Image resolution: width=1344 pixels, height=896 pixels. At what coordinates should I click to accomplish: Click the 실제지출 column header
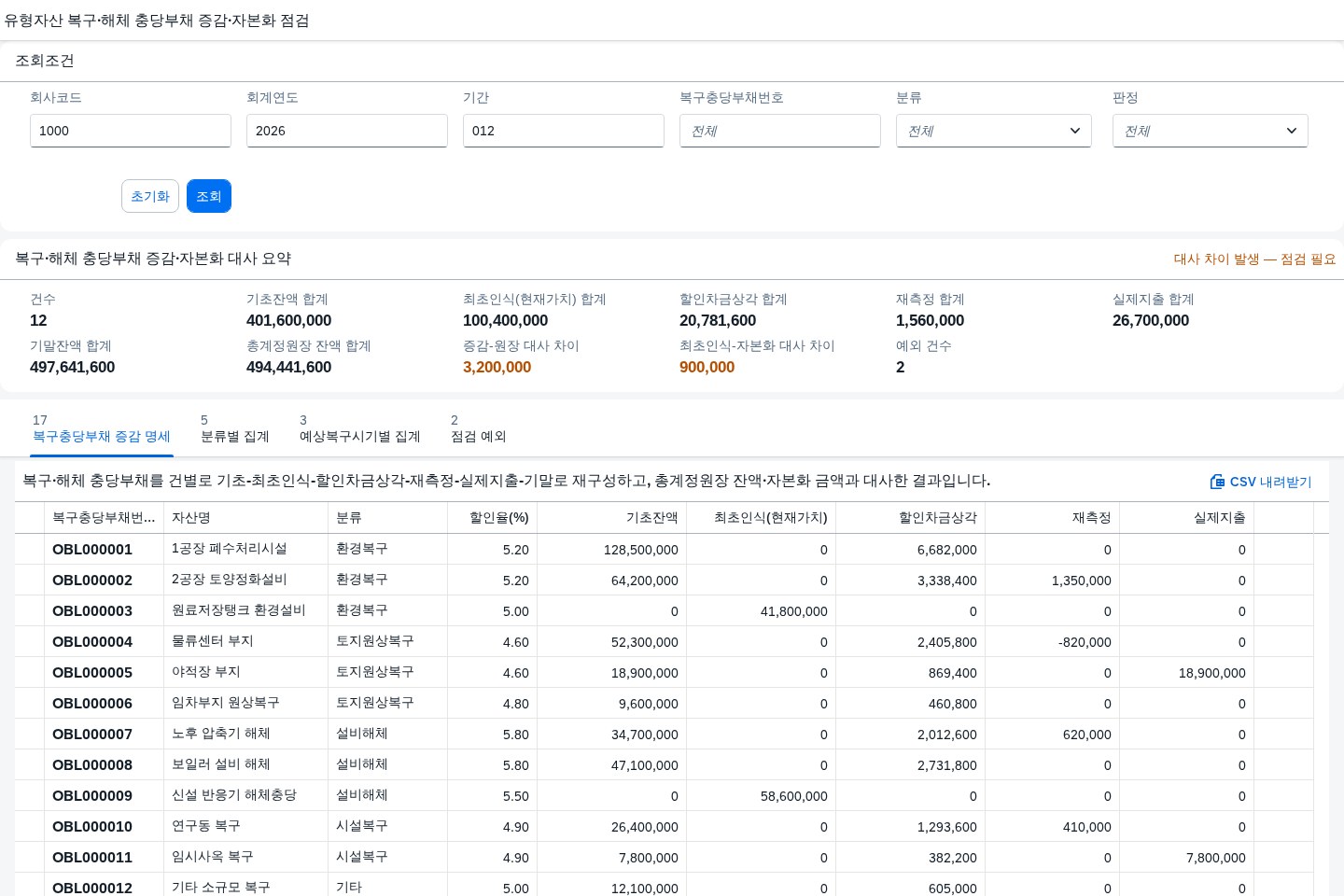click(x=1187, y=517)
